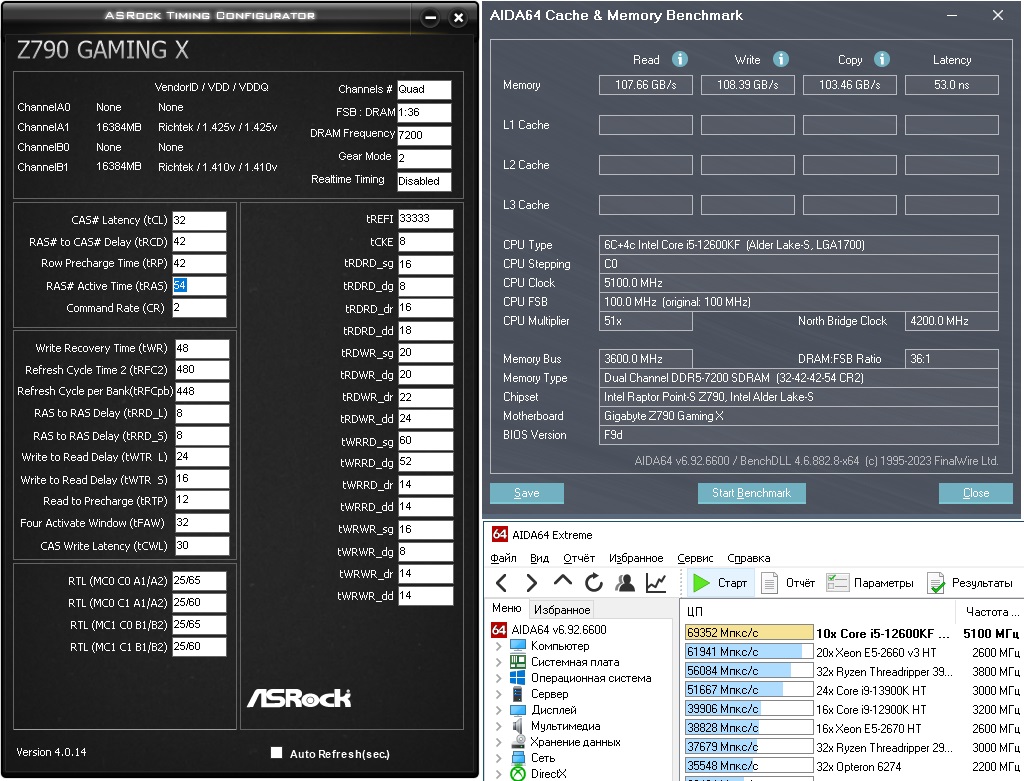The width and height of the screenshot is (1024, 781).
Task: Expand the Дисплей tree node
Action: 499,710
